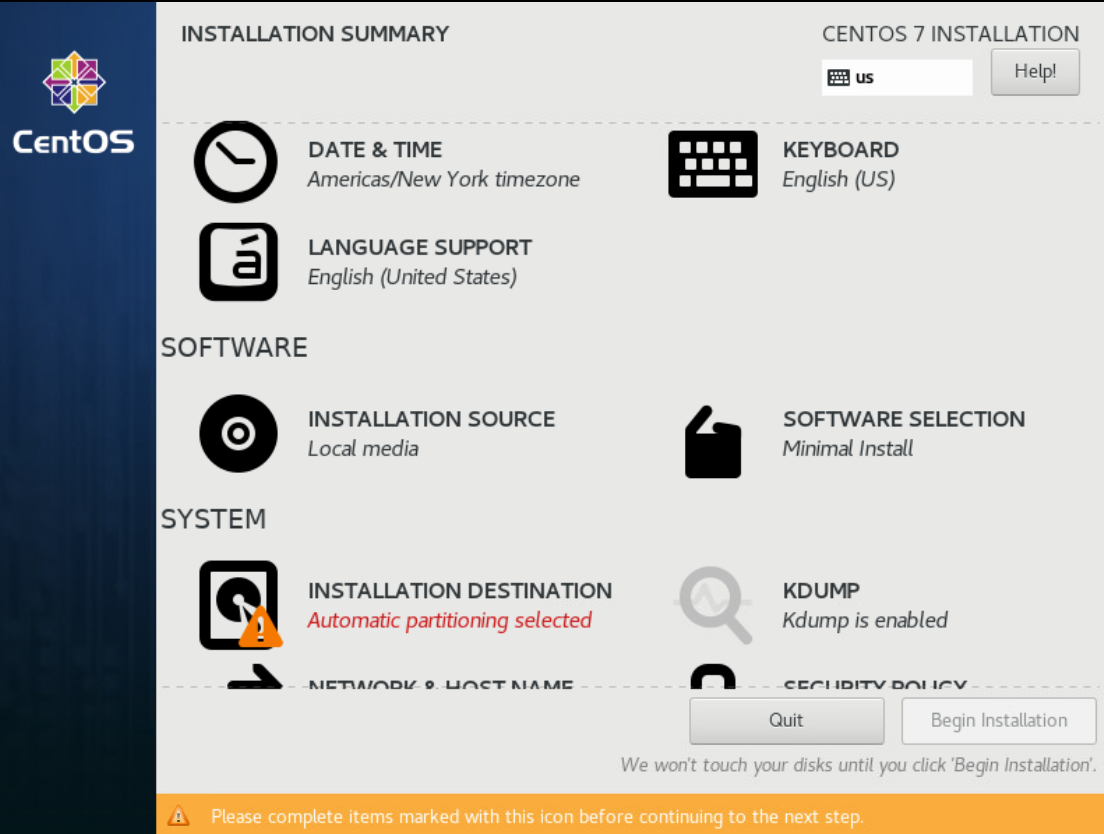Click the red 'Automatic partitioning selected' text

(450, 621)
